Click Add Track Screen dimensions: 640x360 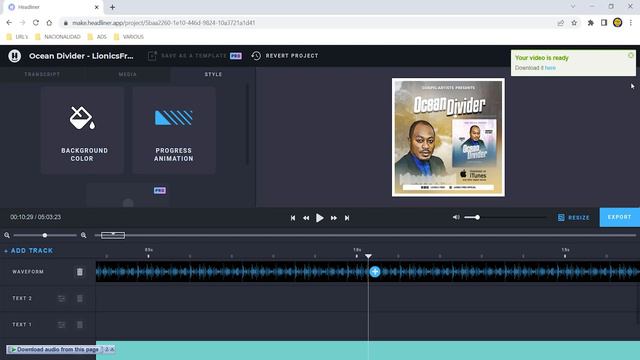coord(29,251)
